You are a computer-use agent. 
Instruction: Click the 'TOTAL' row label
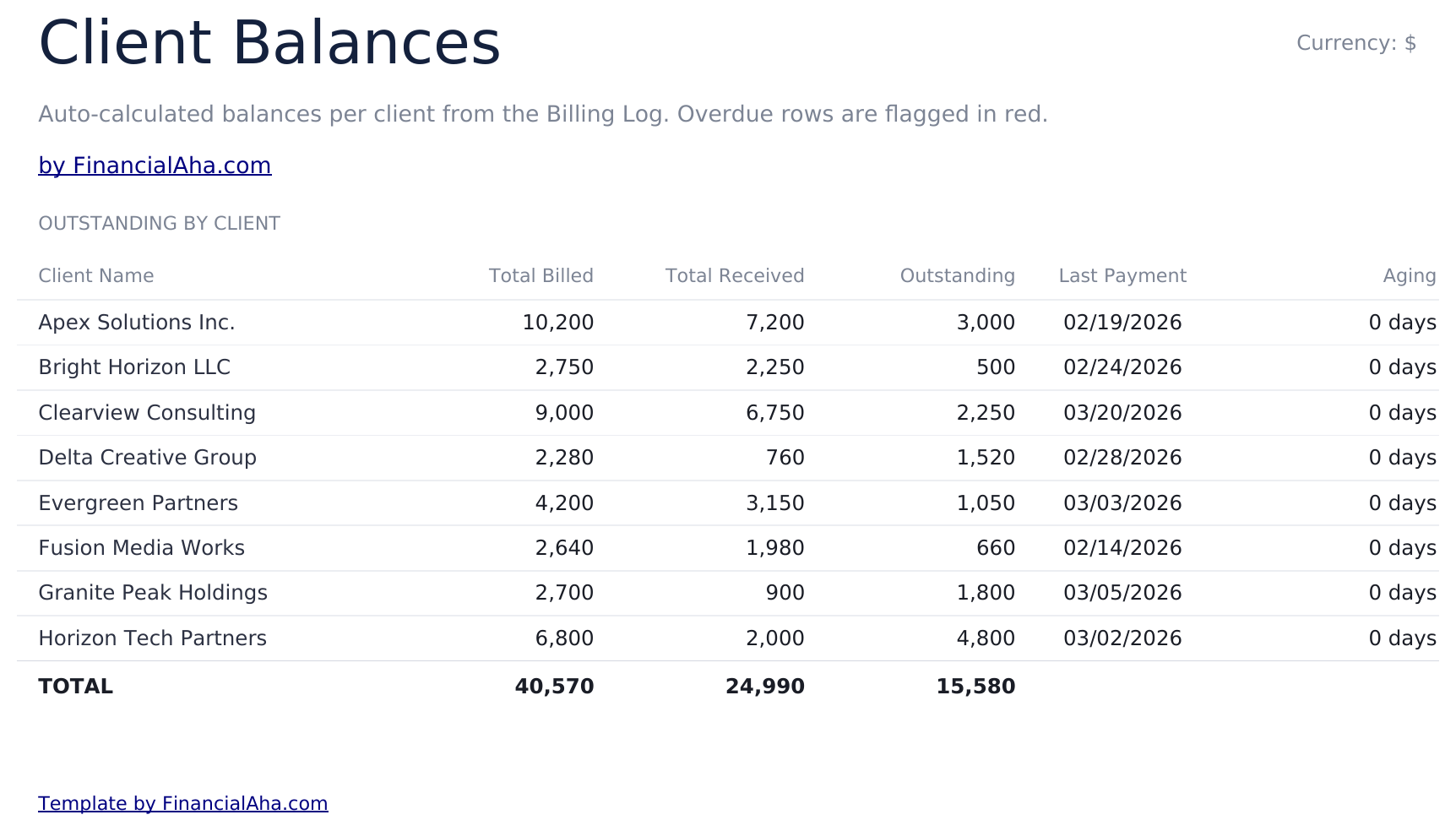point(75,687)
